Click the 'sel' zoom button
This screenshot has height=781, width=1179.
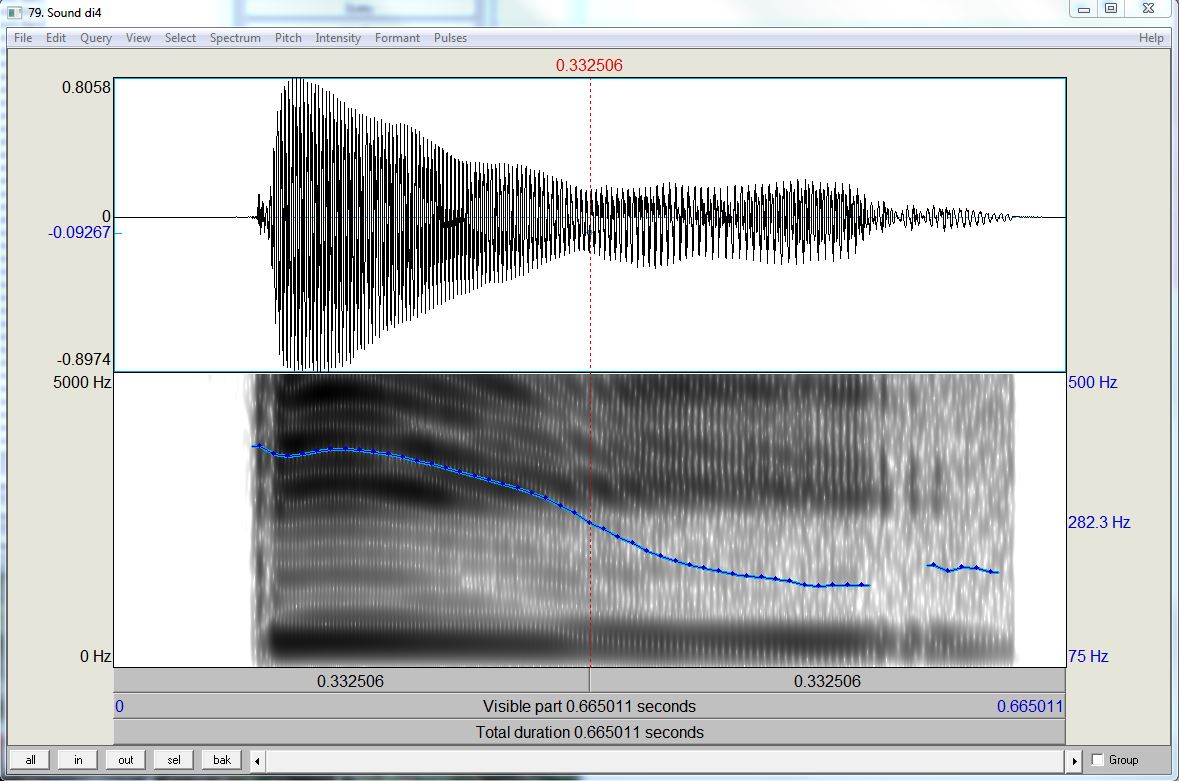[x=174, y=760]
